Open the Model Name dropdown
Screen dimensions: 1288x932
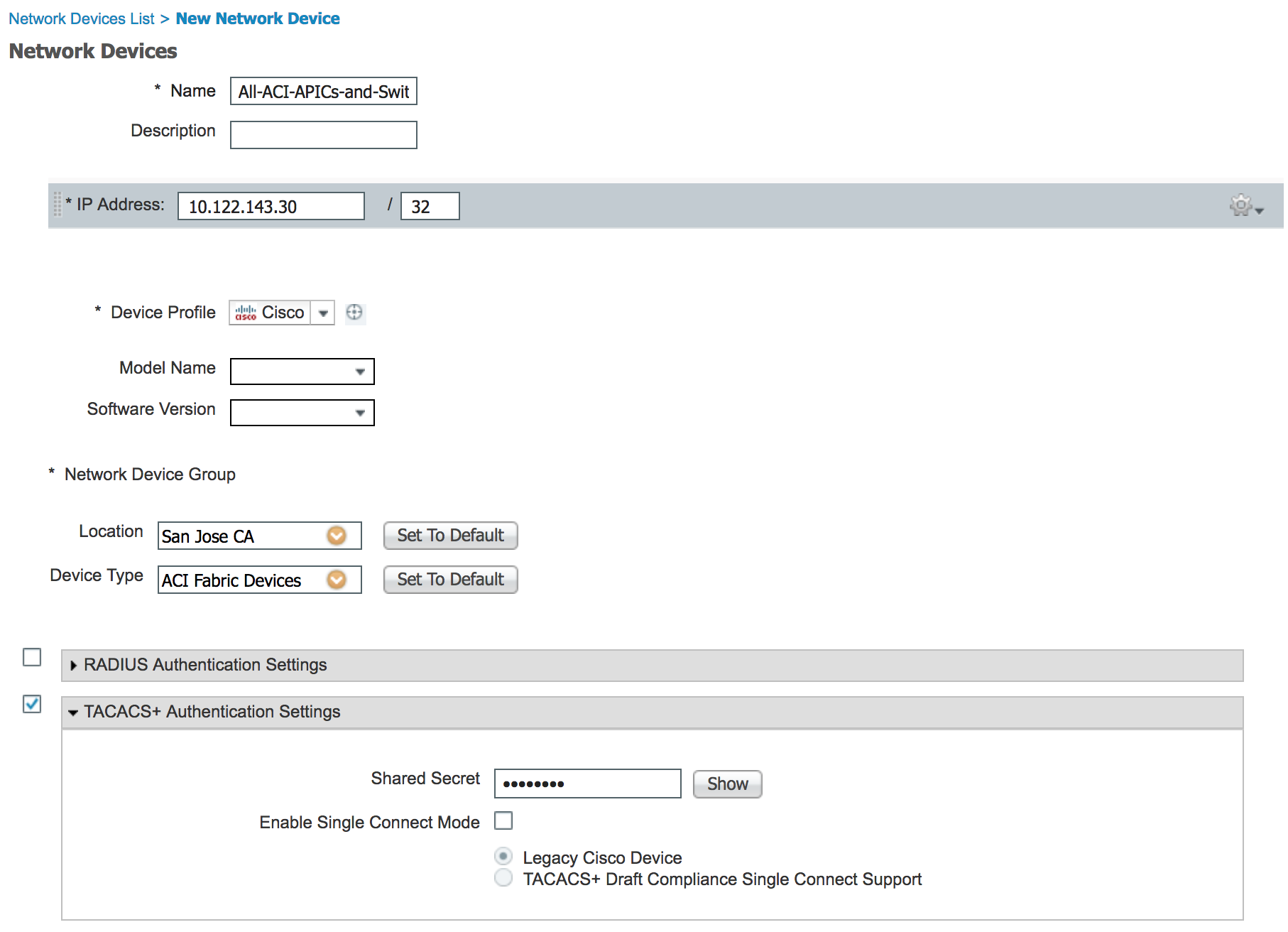tap(302, 372)
